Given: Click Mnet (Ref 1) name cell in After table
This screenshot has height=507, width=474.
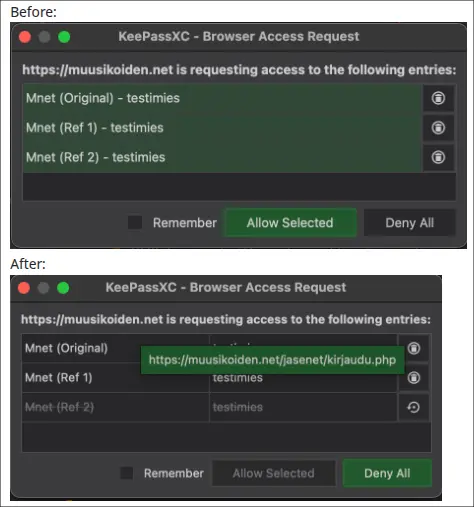Looking at the screenshot, I should coord(116,378).
